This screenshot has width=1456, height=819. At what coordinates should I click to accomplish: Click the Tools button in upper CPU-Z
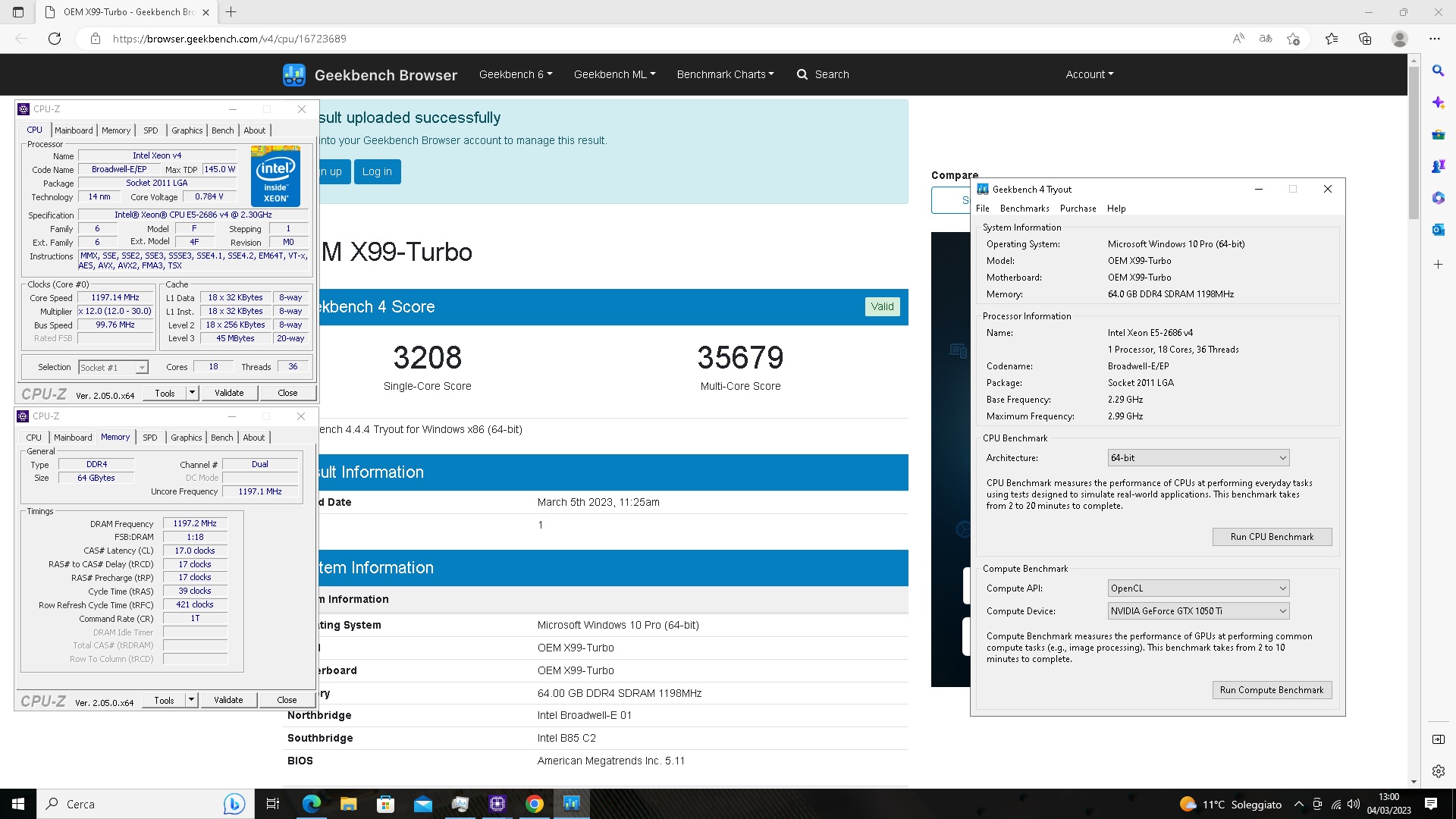click(x=165, y=393)
